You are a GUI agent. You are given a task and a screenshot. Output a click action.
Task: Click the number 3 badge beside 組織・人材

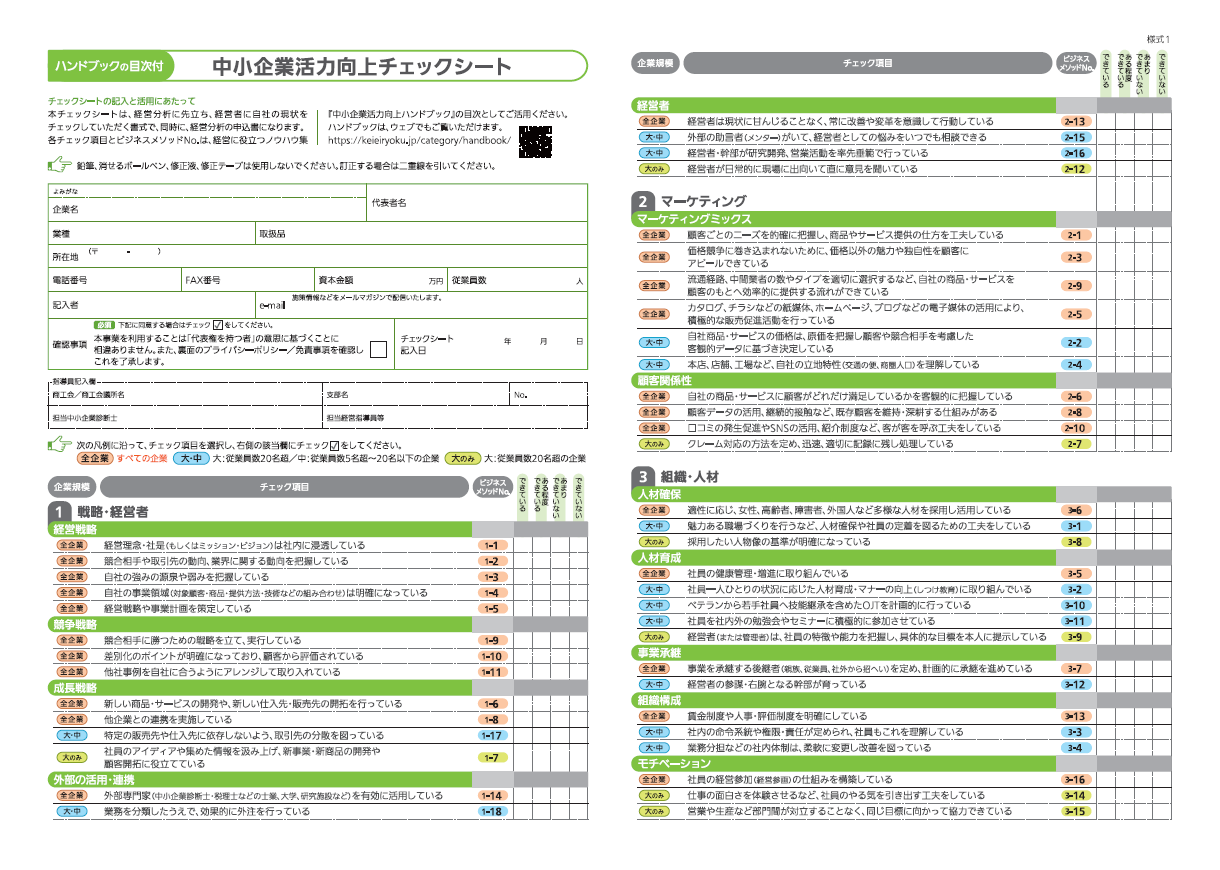coord(645,476)
